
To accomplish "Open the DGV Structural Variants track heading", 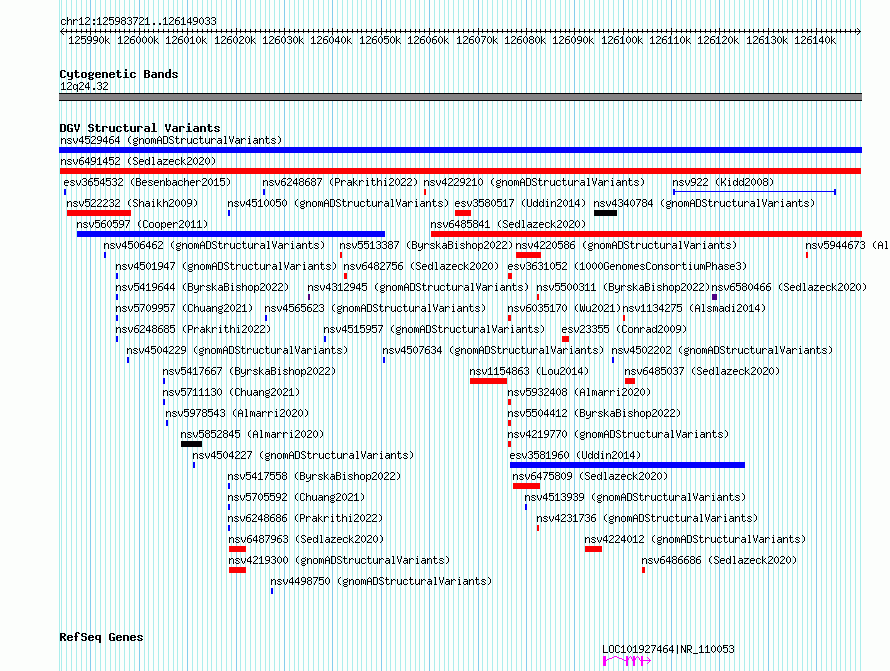I will point(140,128).
